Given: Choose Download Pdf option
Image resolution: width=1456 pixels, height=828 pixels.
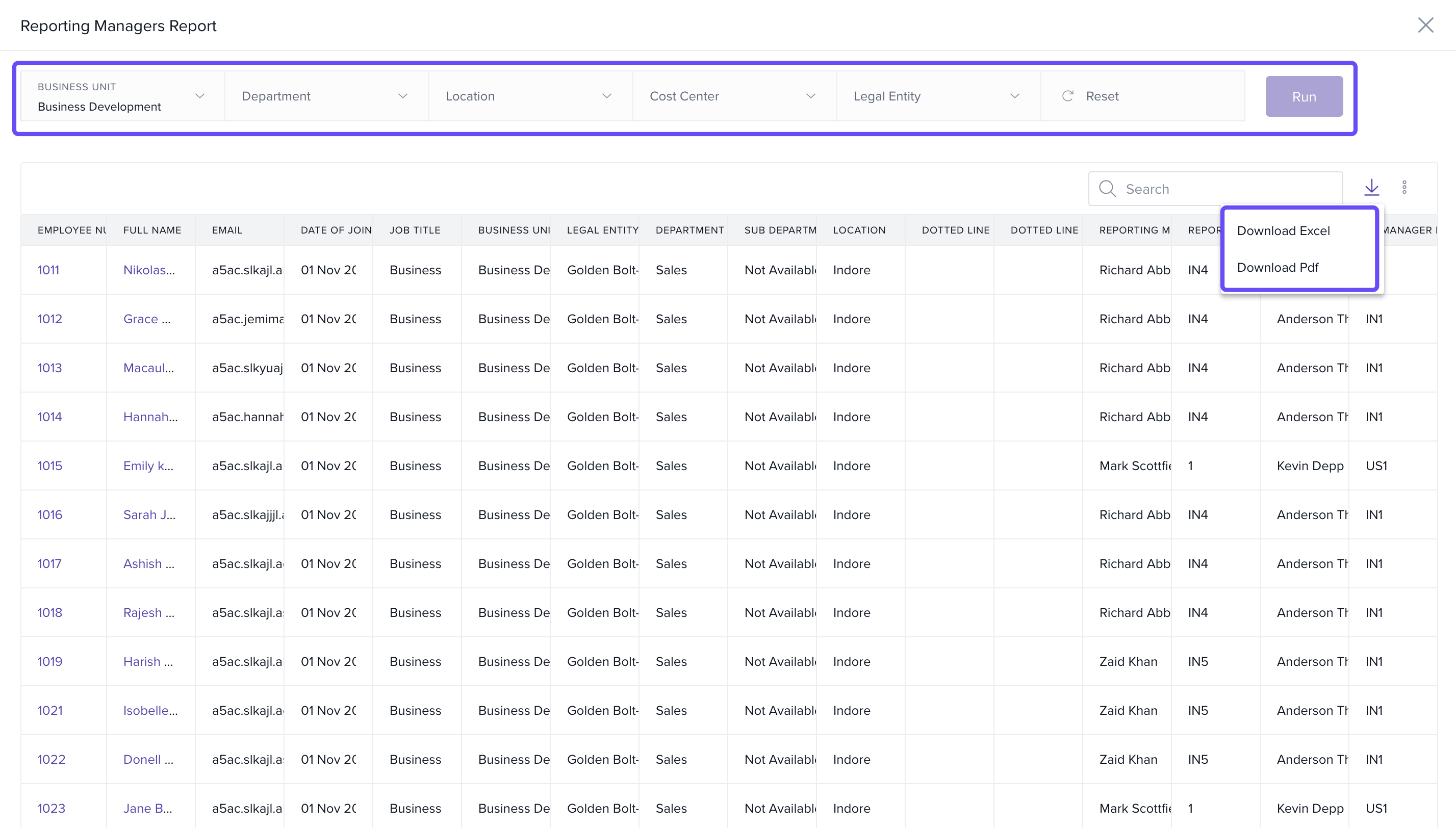Looking at the screenshot, I should pos(1278,267).
